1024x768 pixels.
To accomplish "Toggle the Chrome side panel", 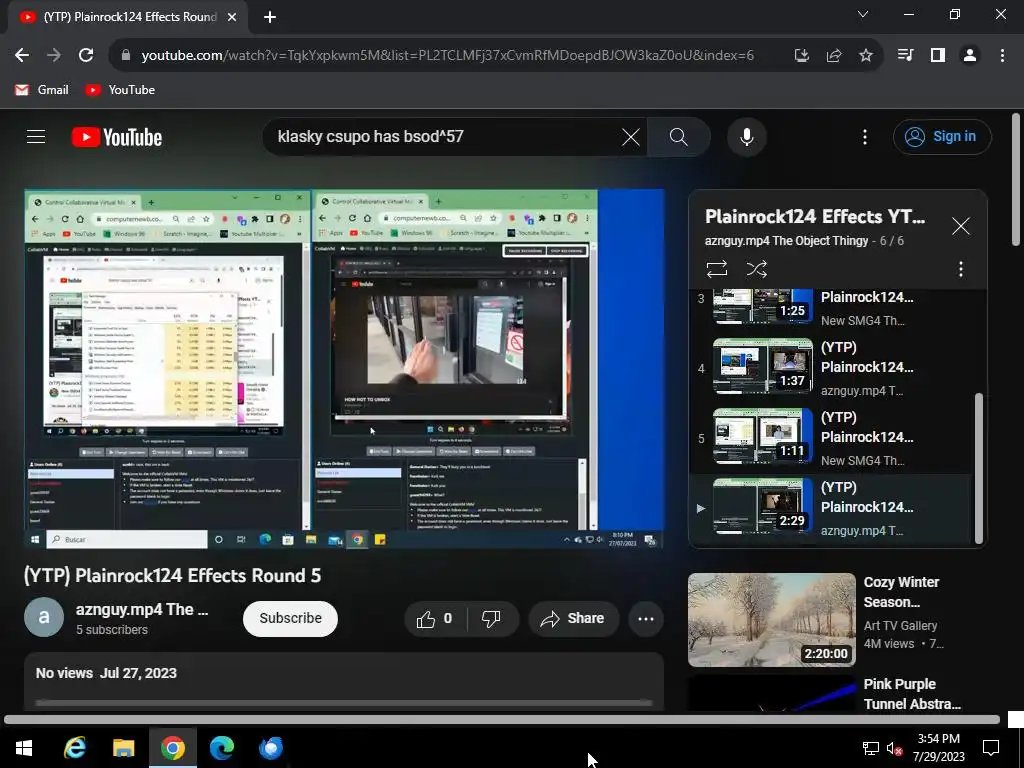I will [x=938, y=56].
